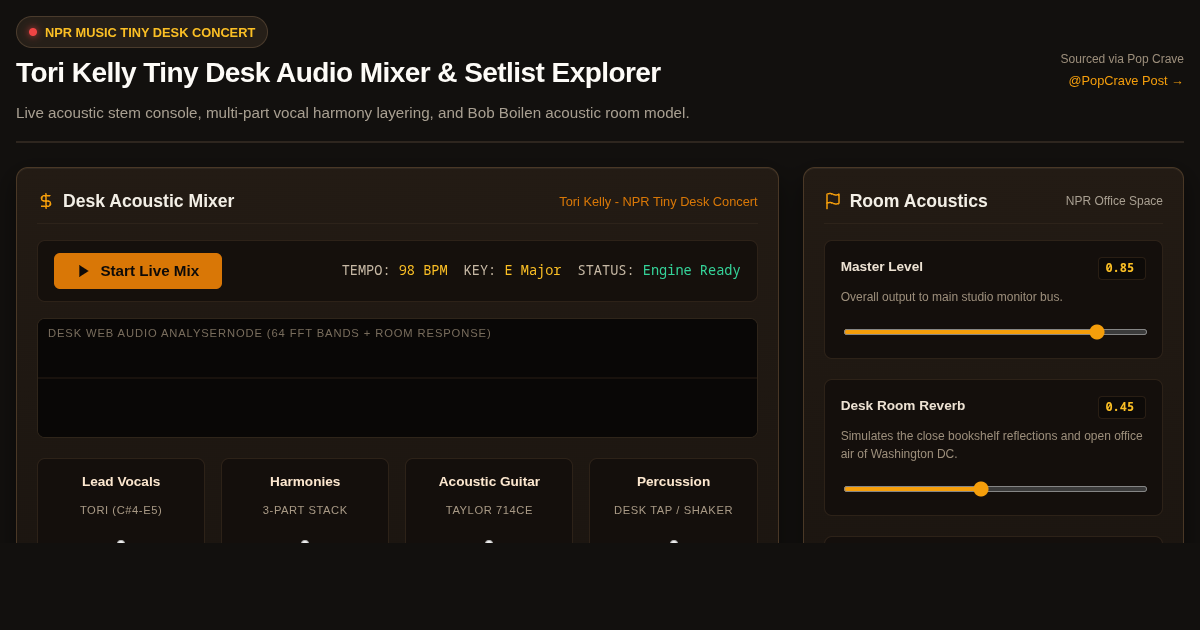Click the Engine Ready status text
The height and width of the screenshot is (630, 1200).
(x=691, y=271)
